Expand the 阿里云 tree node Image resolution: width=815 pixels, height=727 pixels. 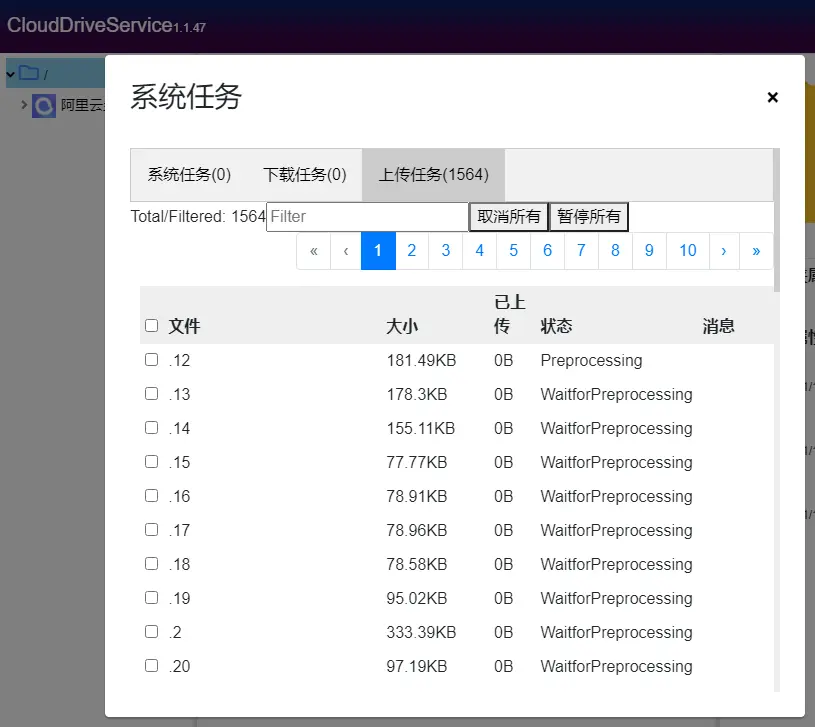(23, 104)
